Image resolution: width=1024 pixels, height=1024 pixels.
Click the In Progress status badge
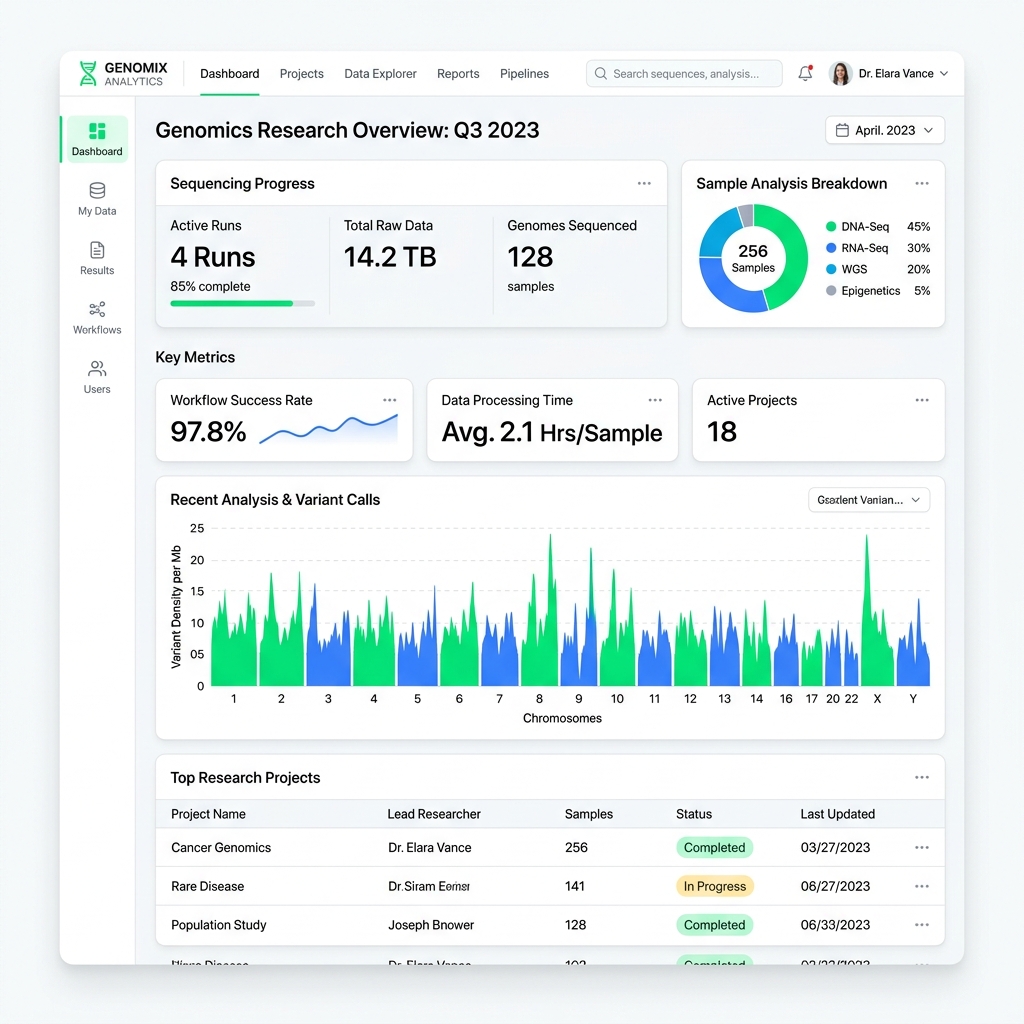(x=714, y=886)
